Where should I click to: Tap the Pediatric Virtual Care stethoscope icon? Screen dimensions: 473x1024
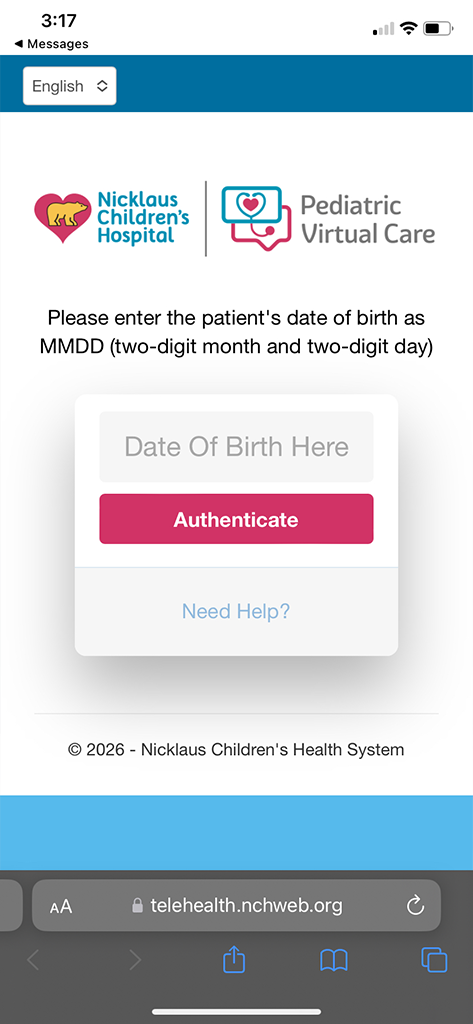pyautogui.click(x=256, y=218)
